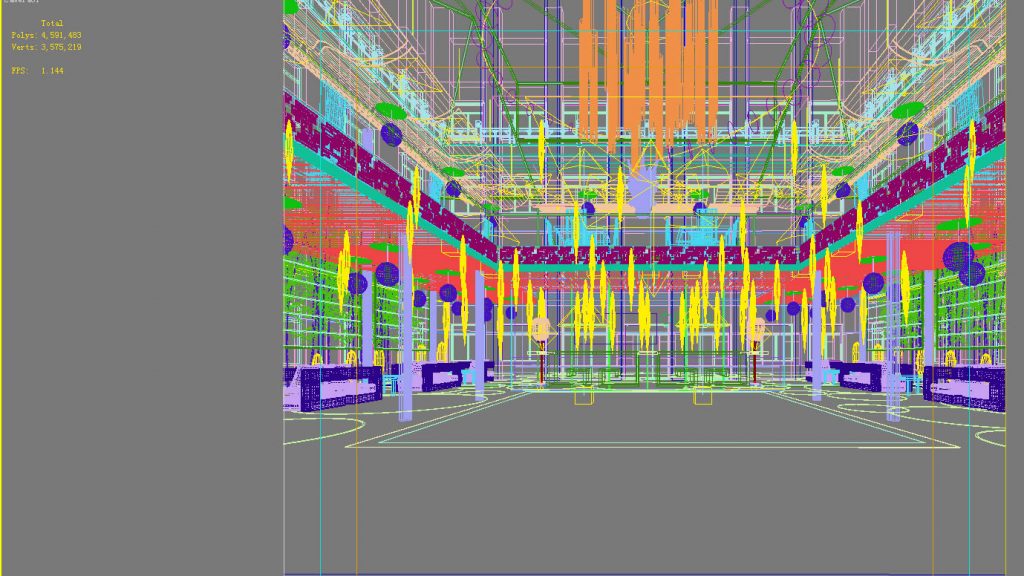Select the far-left purple sofa
The image size is (1024, 576).
pos(333,387)
